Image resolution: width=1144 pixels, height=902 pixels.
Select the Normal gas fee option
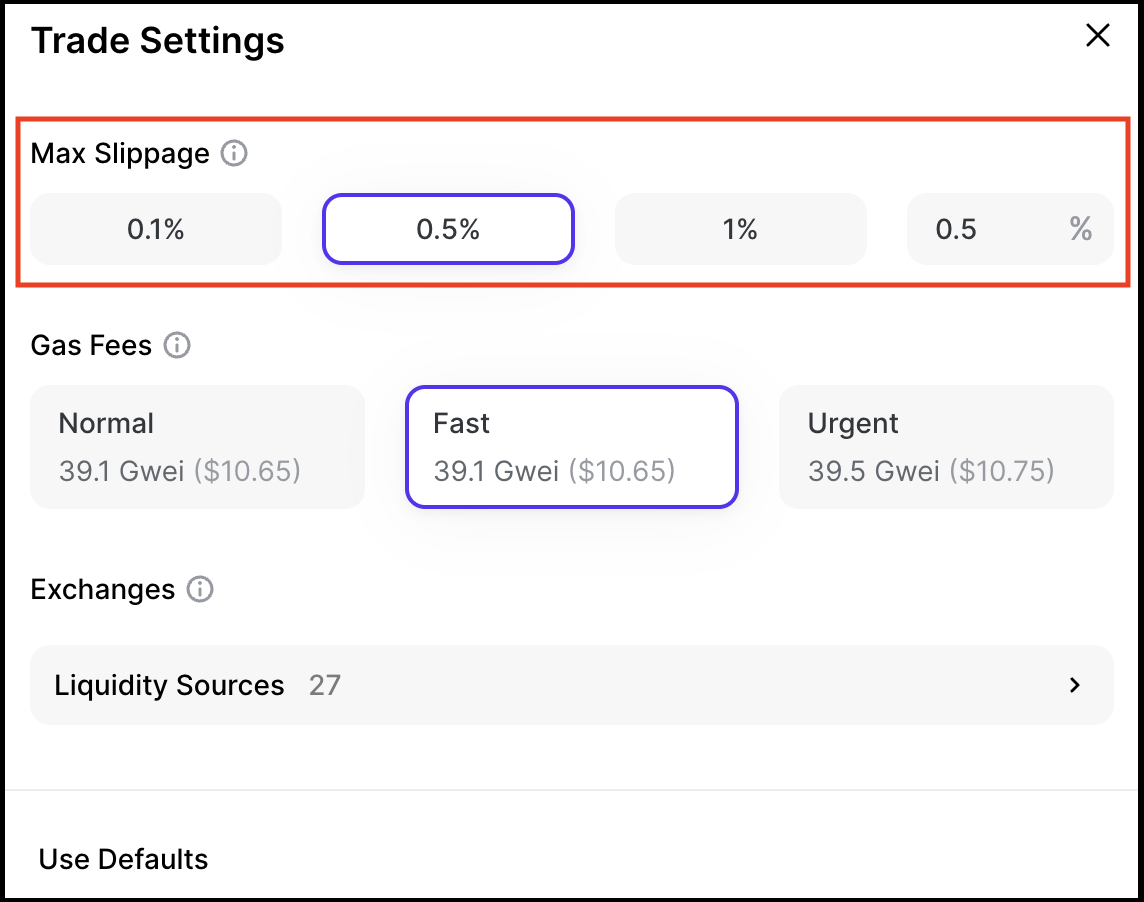[x=197, y=446]
